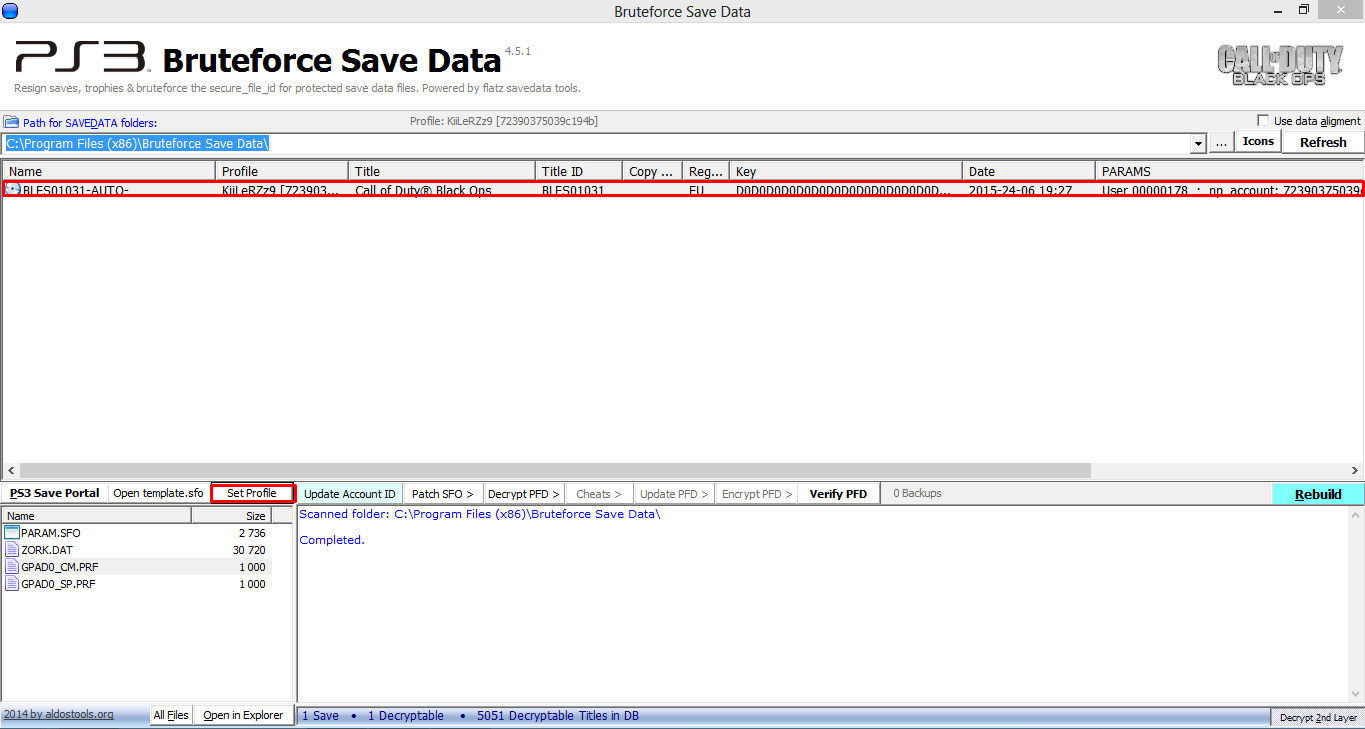The height and width of the screenshot is (729, 1365).
Task: Click the EU region cell
Action: coord(697,190)
